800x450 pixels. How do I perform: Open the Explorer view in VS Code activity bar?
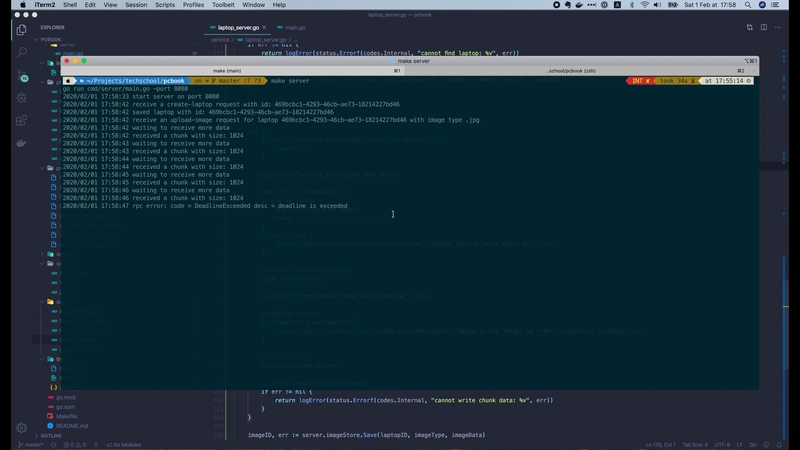coord(21,30)
